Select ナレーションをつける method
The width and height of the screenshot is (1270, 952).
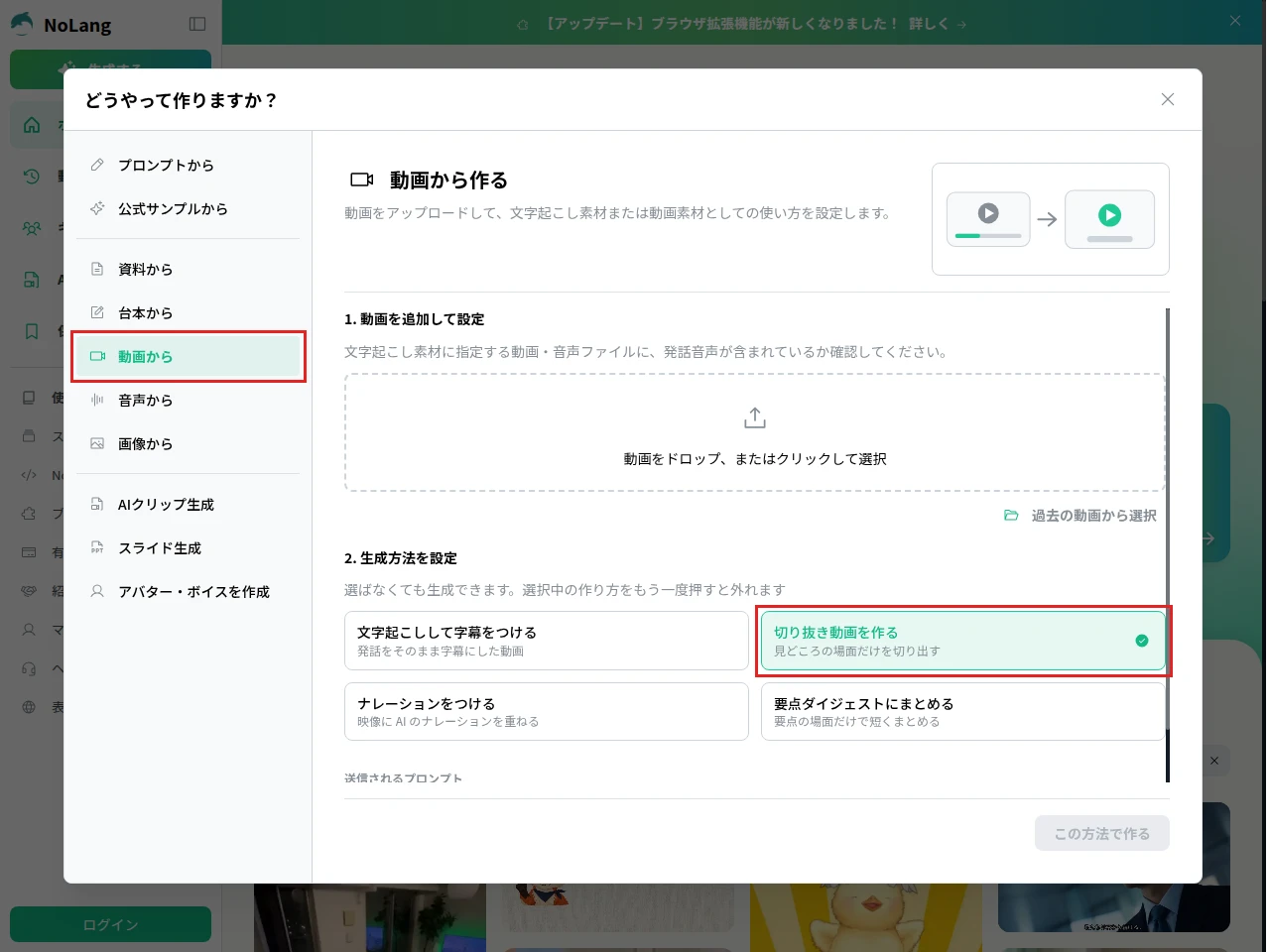pyautogui.click(x=547, y=711)
